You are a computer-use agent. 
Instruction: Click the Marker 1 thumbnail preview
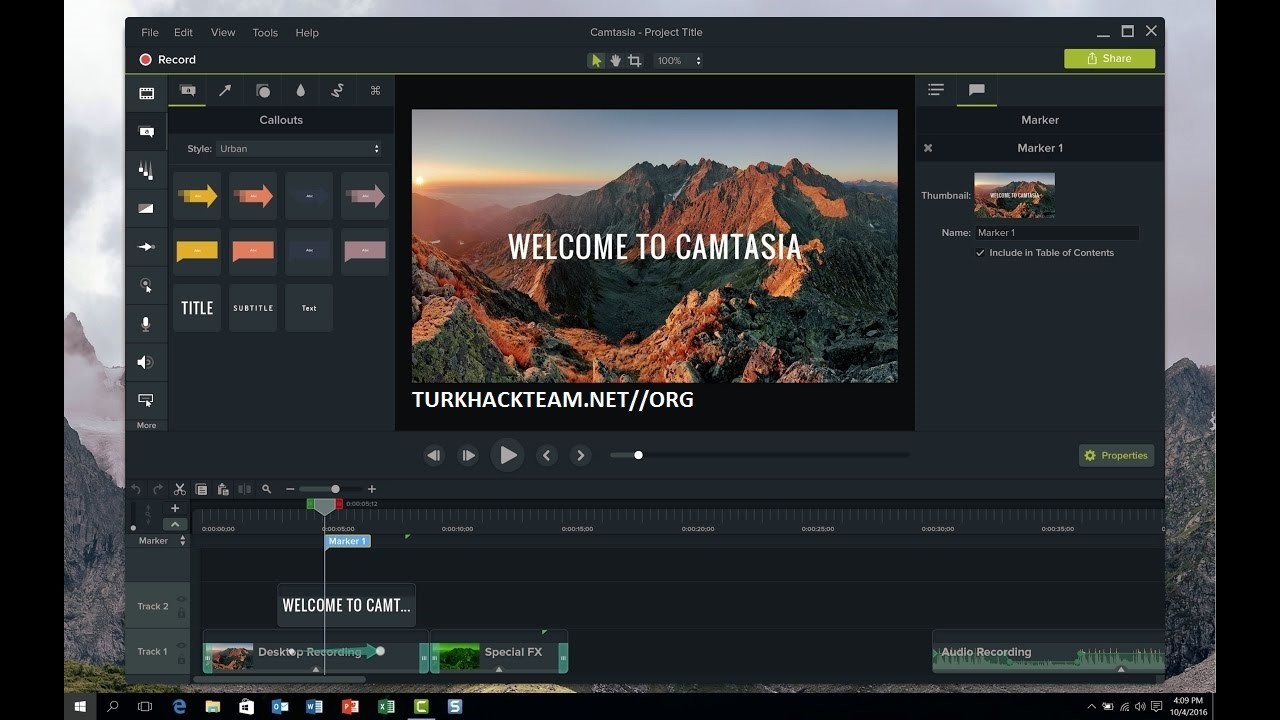(1014, 195)
